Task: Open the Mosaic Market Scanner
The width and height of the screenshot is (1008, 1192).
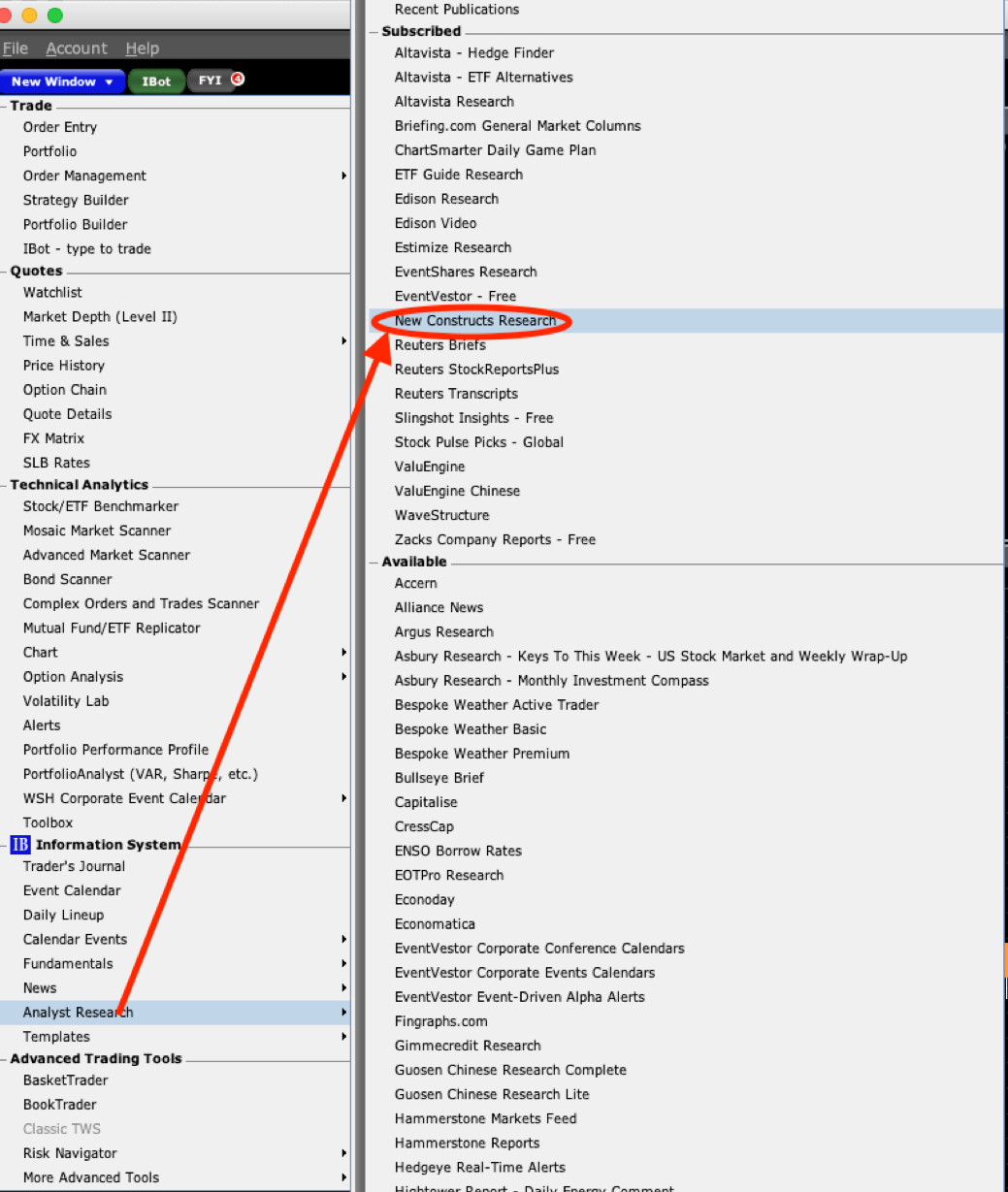Action: tap(96, 531)
